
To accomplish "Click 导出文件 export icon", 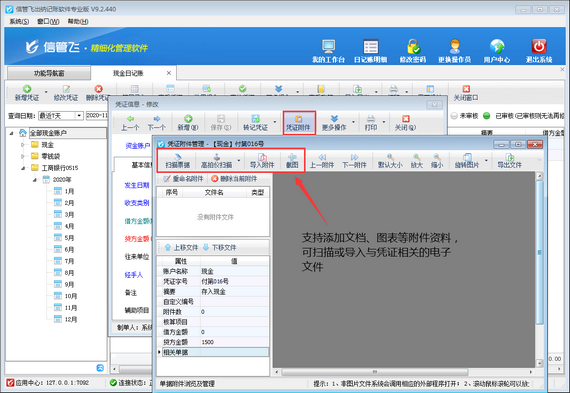I will coord(510,157).
